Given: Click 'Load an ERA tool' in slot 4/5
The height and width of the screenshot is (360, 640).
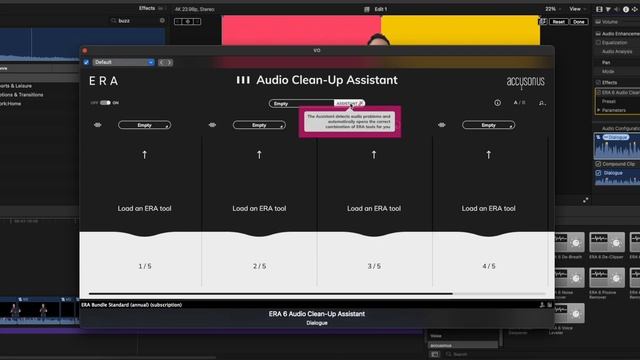Looking at the screenshot, I should (x=489, y=209).
